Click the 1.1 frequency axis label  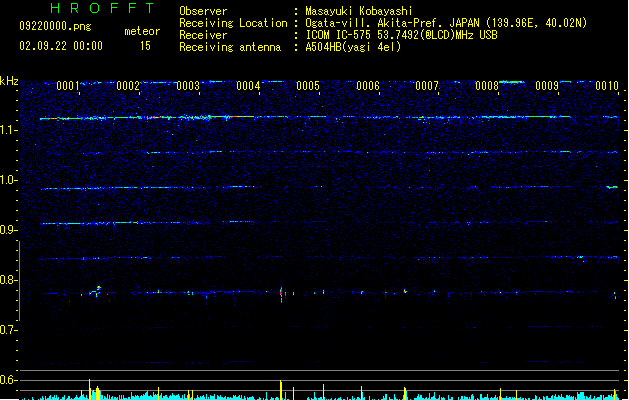[9, 130]
